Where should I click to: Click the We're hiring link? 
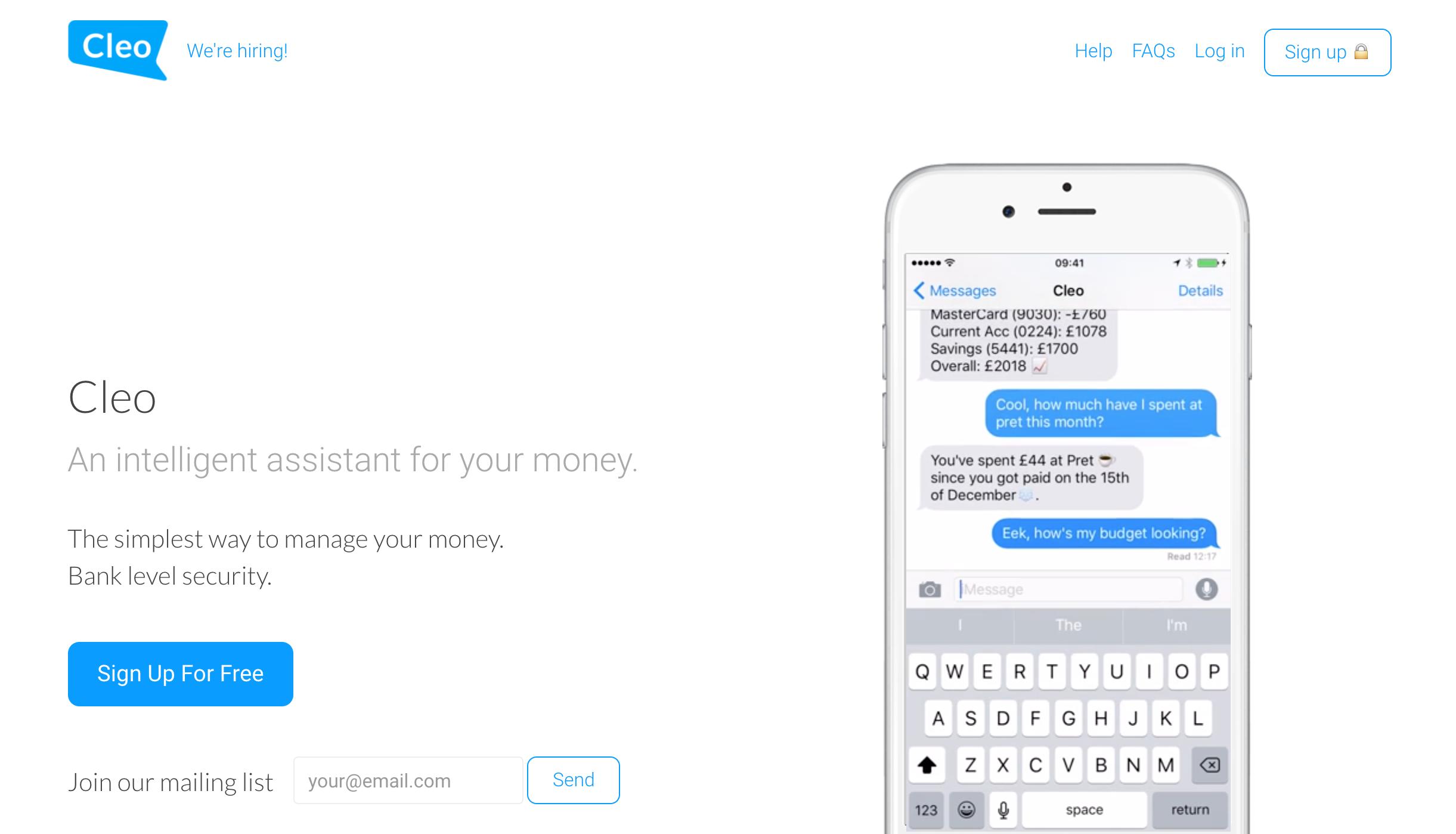[237, 50]
